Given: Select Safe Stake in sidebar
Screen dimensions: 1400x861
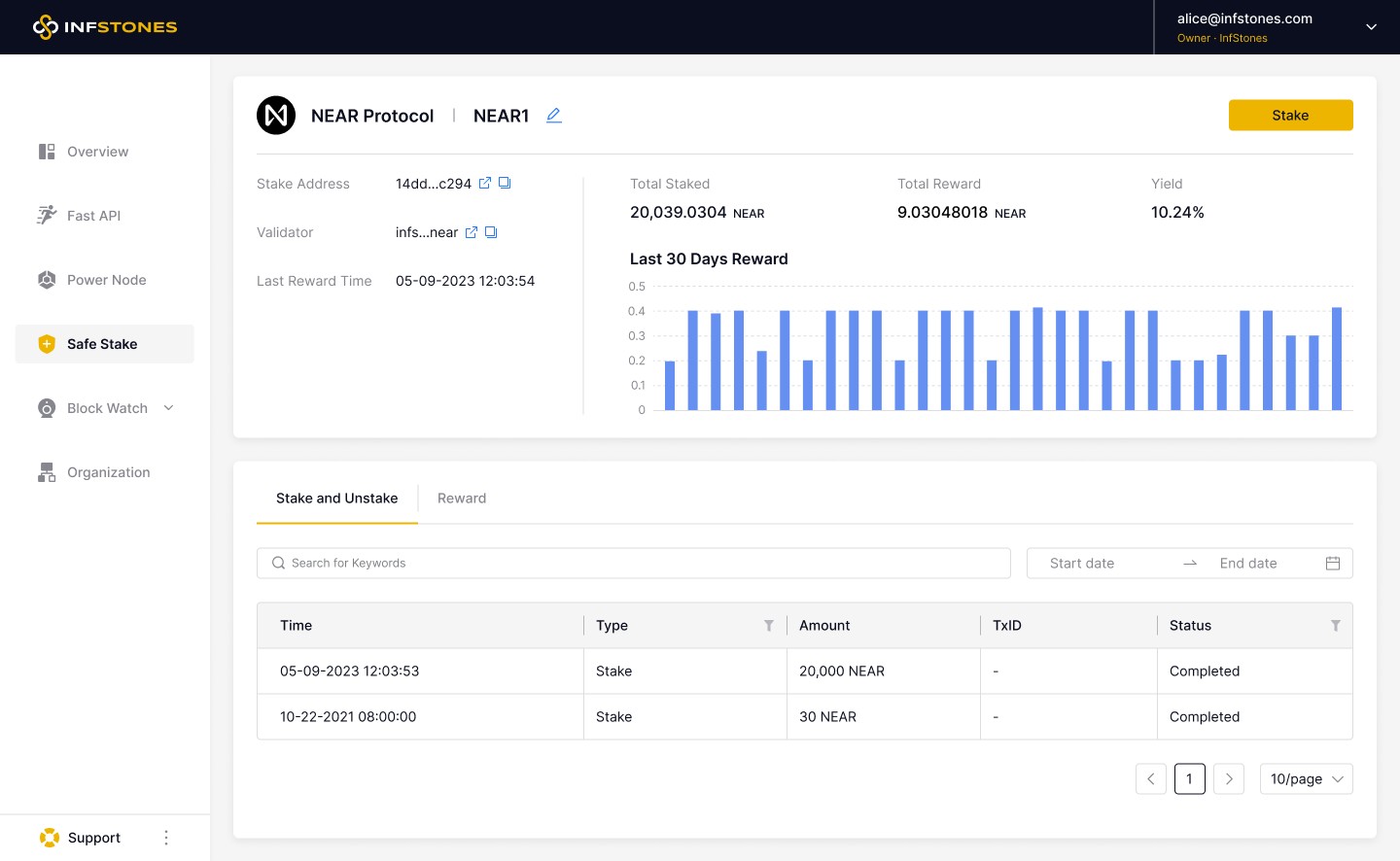Looking at the screenshot, I should 105,344.
